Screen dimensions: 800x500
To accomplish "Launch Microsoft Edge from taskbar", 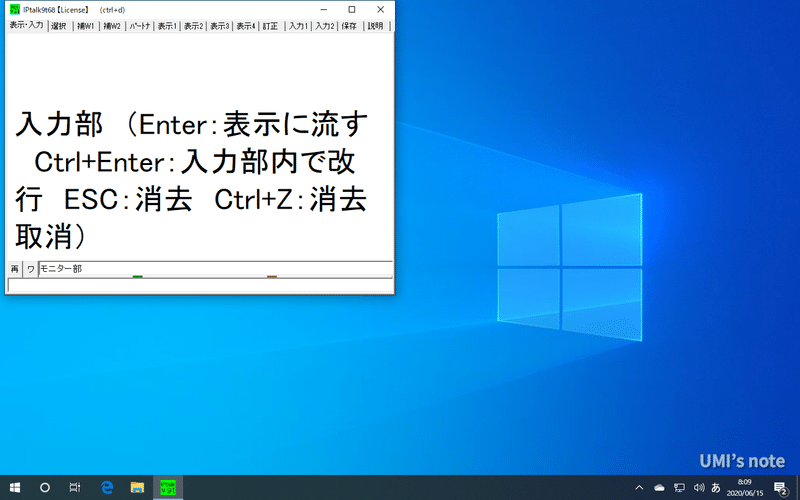I will (x=107, y=488).
